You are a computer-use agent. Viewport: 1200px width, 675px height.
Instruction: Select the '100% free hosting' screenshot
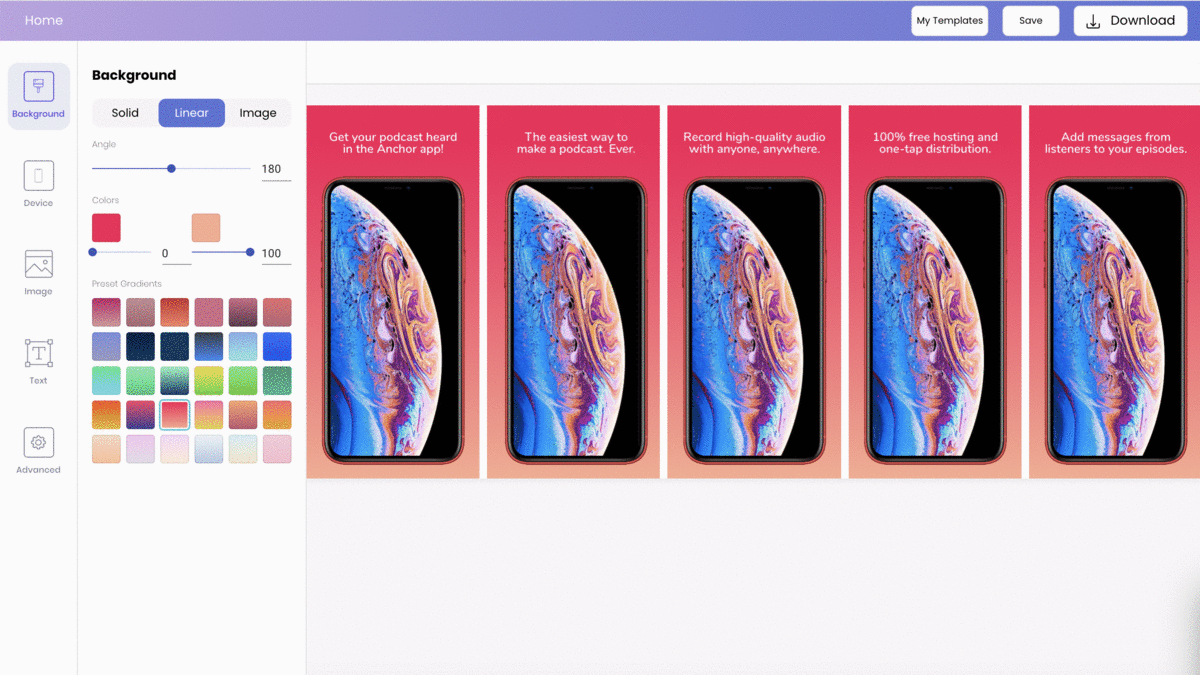tap(935, 291)
